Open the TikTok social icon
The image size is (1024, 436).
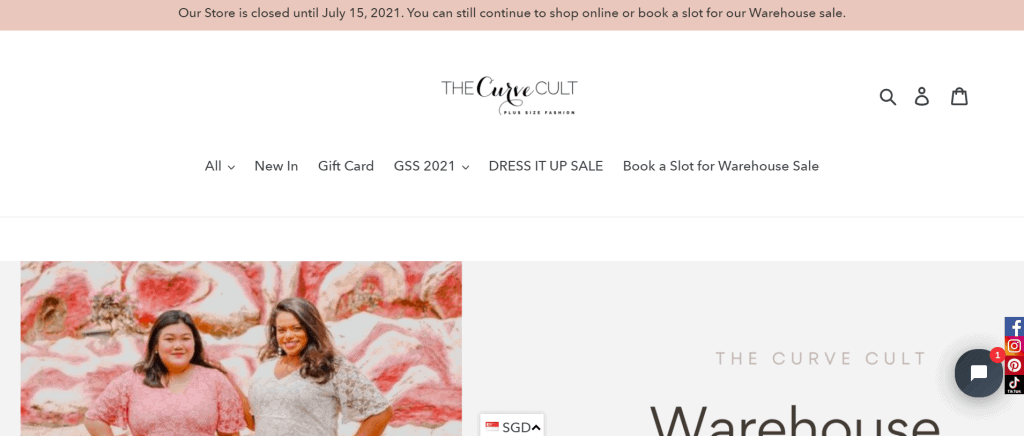(x=1014, y=384)
